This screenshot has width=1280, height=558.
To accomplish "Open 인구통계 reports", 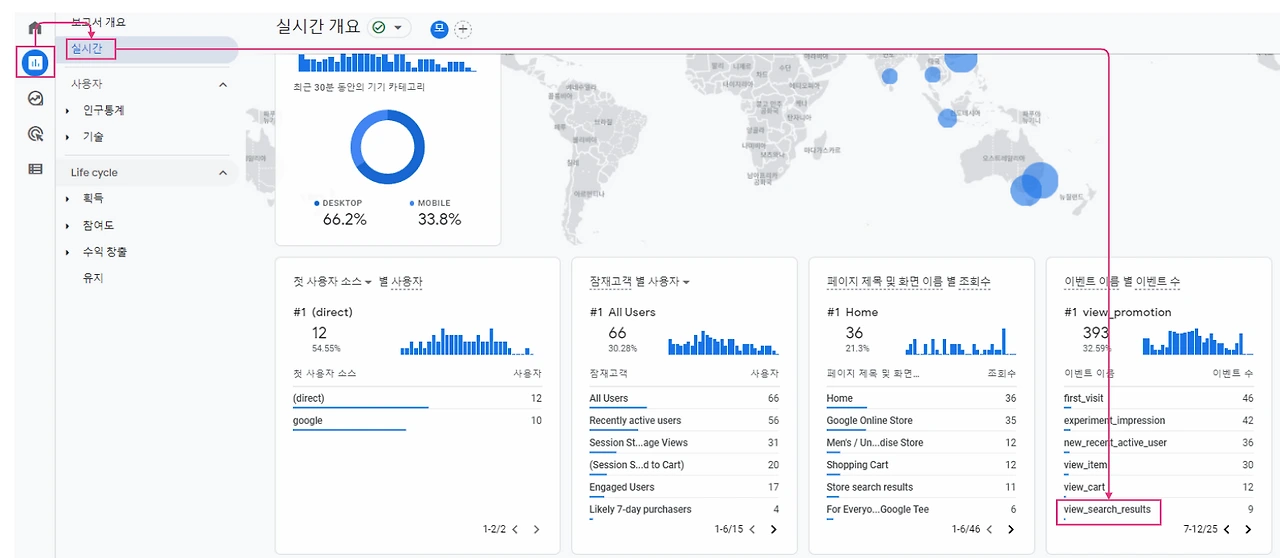I will (104, 111).
